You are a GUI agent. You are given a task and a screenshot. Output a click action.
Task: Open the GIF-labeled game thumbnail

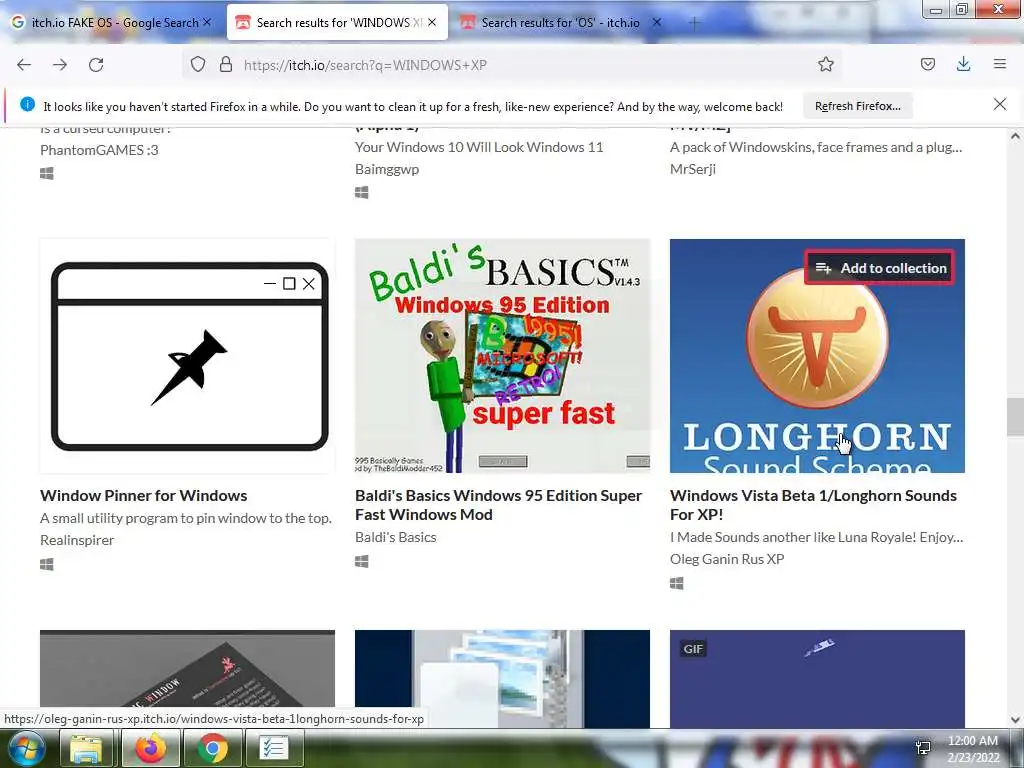pyautogui.click(x=817, y=679)
